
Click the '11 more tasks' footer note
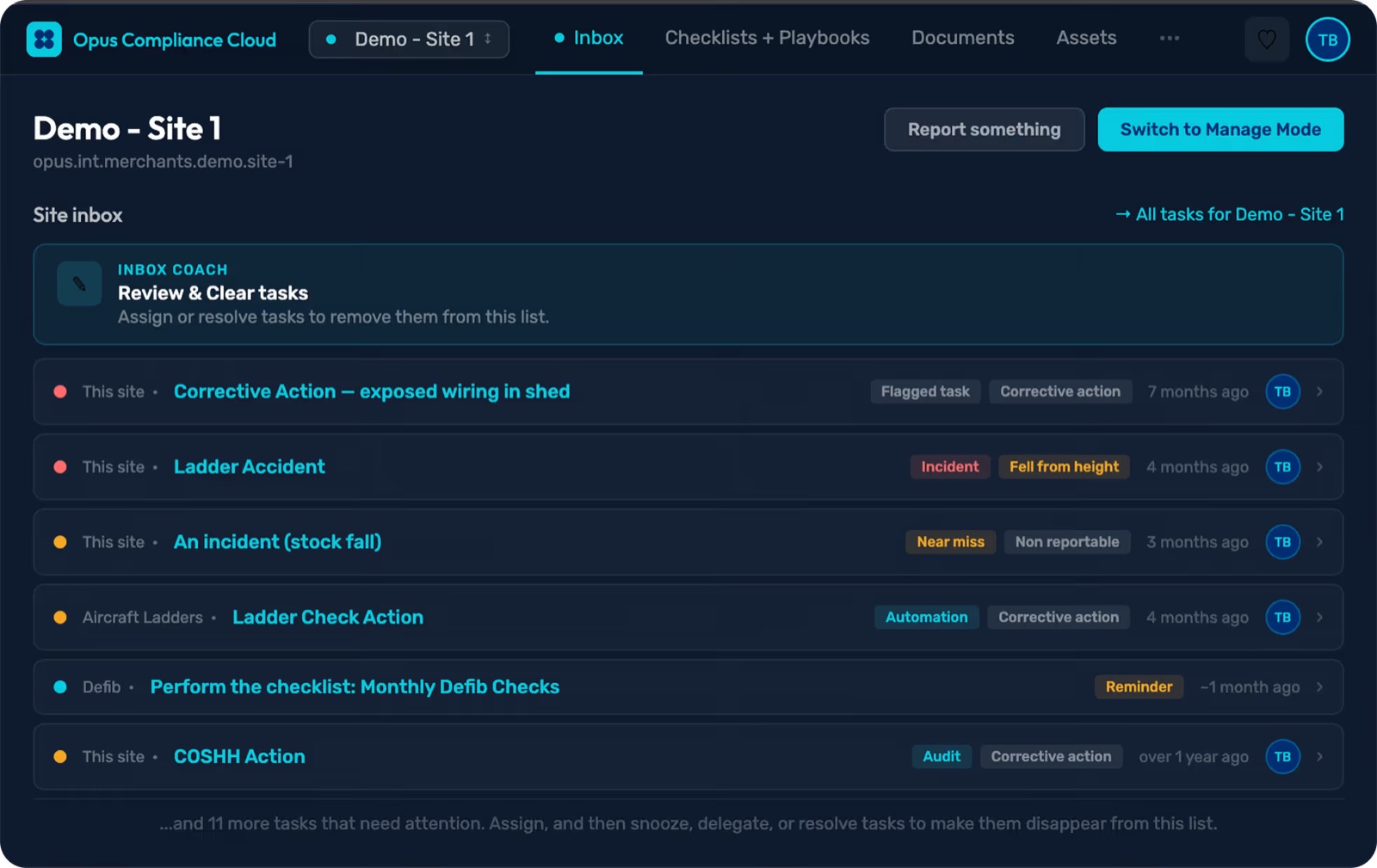[688, 823]
